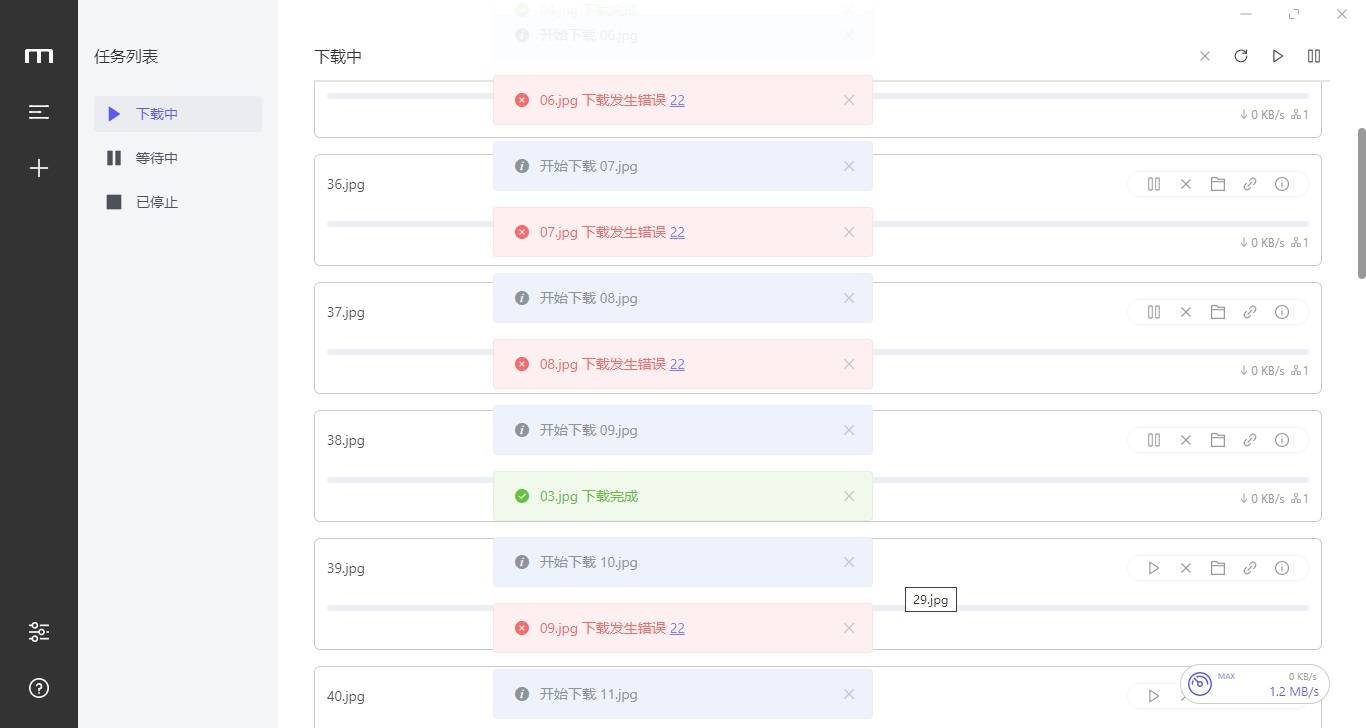The image size is (1366, 728).
Task: Open the help question mark icon
Action: point(39,688)
